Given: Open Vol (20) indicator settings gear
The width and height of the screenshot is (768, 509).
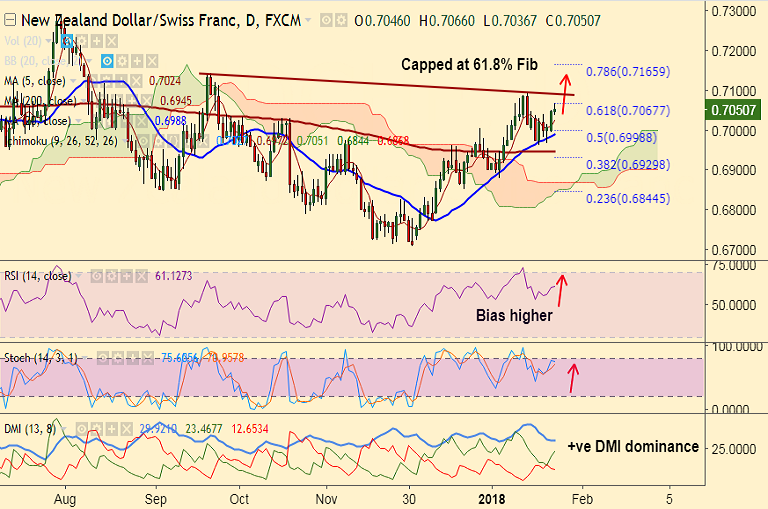Looking at the screenshot, I should (82, 41).
